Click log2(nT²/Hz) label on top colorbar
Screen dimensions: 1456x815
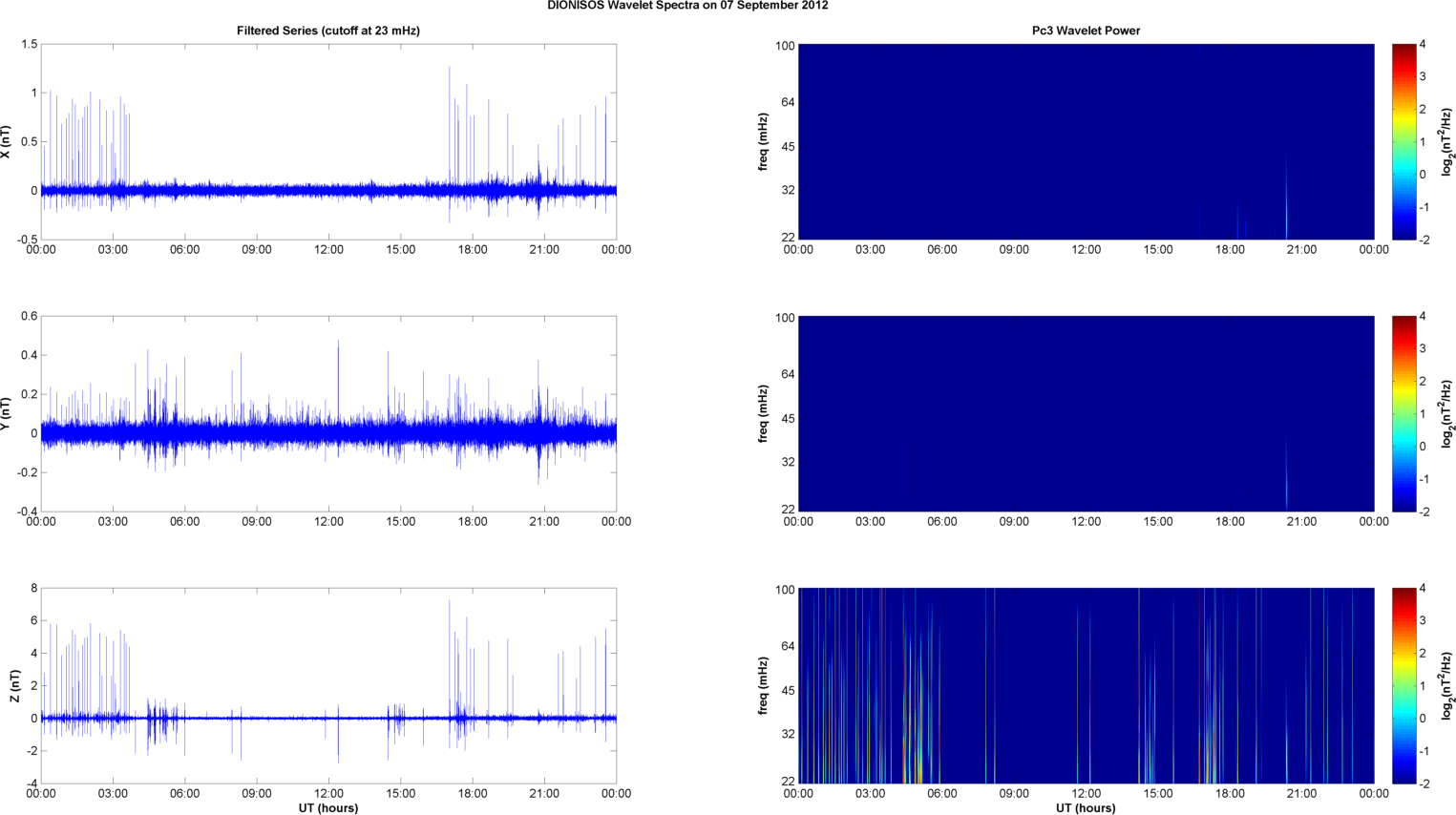(x=1447, y=142)
